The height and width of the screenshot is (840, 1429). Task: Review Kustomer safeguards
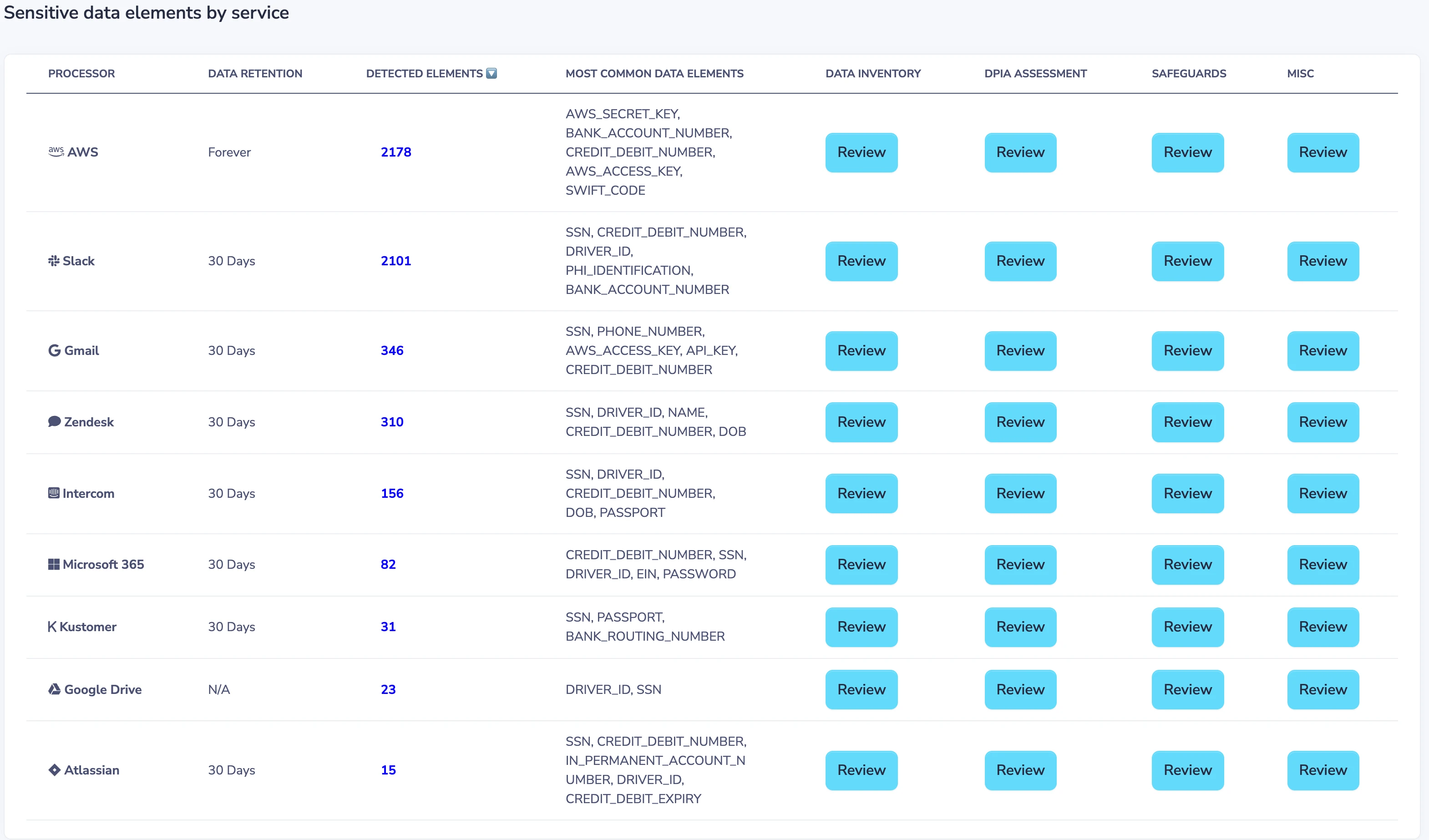coord(1187,627)
